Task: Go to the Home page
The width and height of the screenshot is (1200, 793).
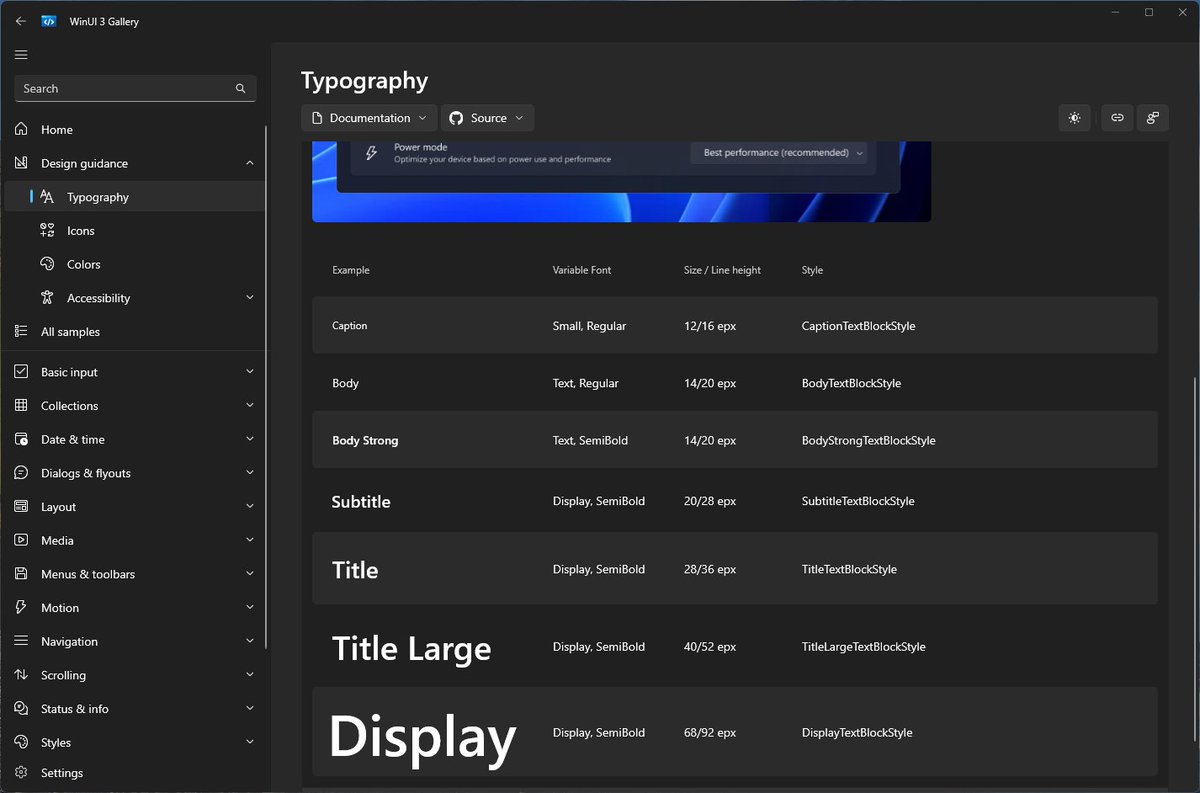Action: (x=135, y=130)
